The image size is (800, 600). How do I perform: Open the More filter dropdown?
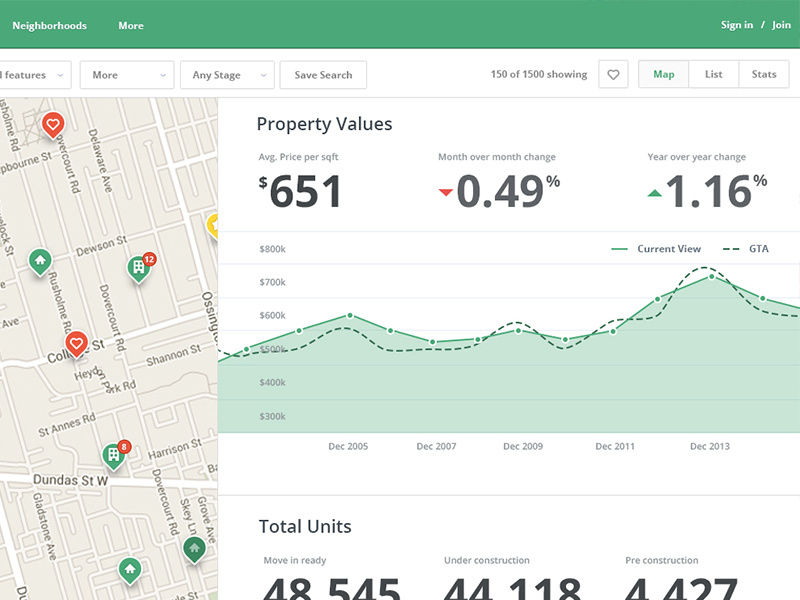point(126,74)
